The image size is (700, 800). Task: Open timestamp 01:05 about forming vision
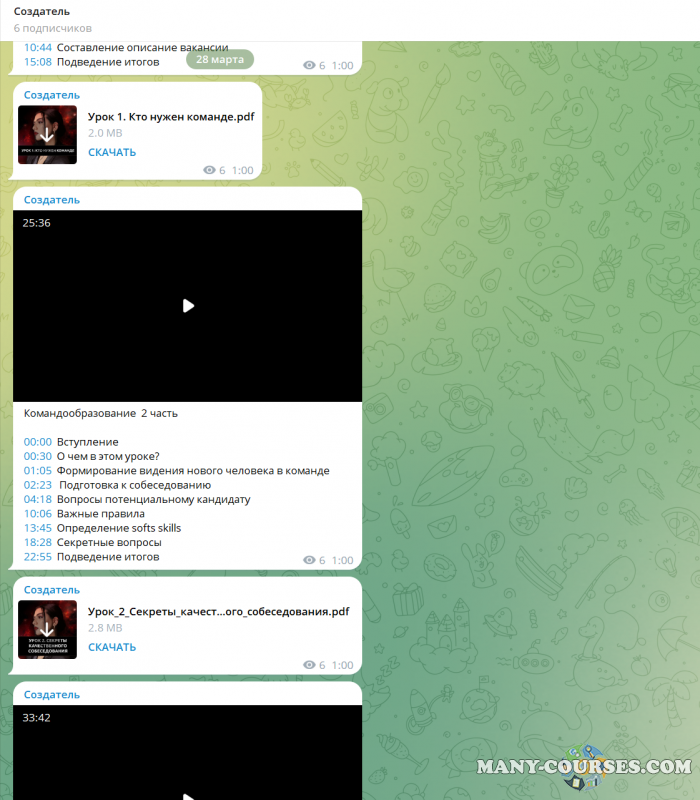pos(37,471)
